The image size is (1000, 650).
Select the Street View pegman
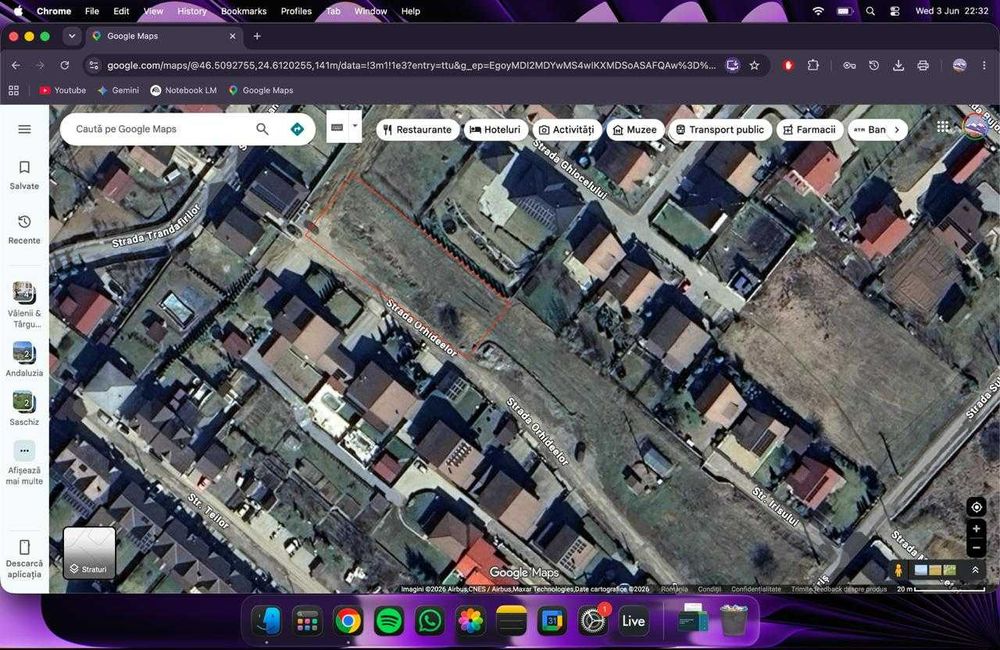click(898, 570)
